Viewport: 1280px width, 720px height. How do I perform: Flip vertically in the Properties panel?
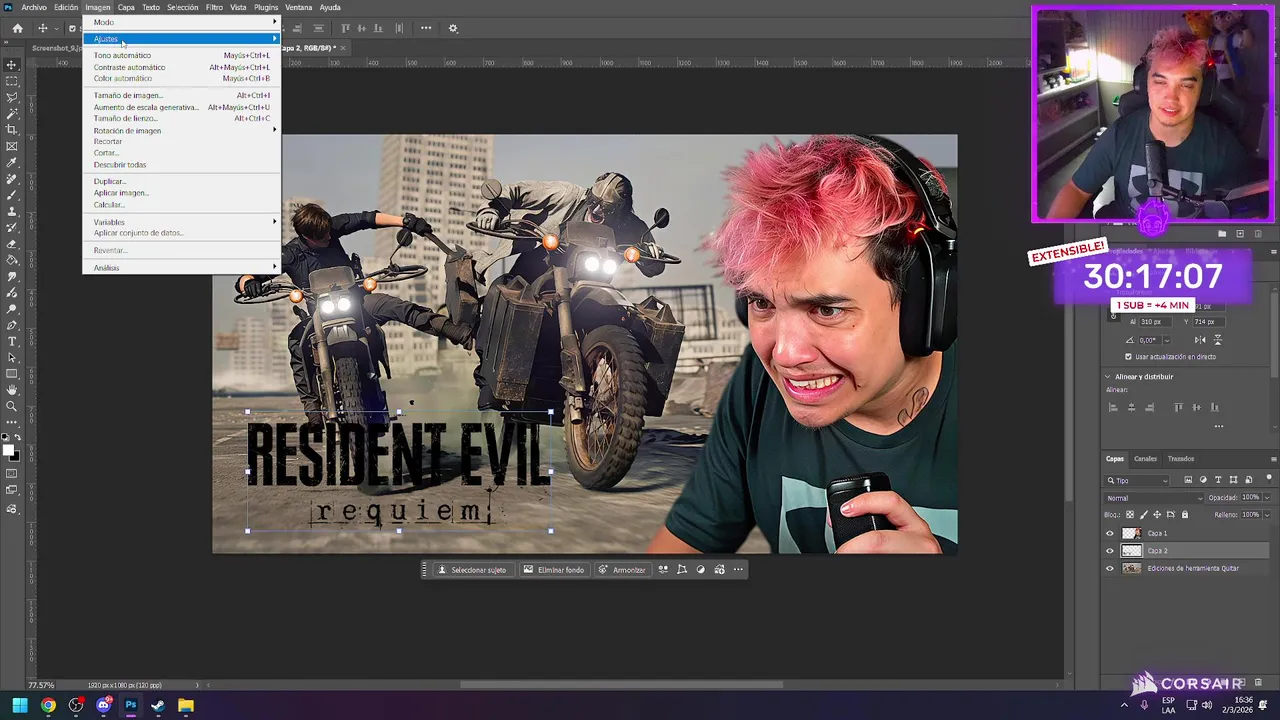pos(1217,340)
